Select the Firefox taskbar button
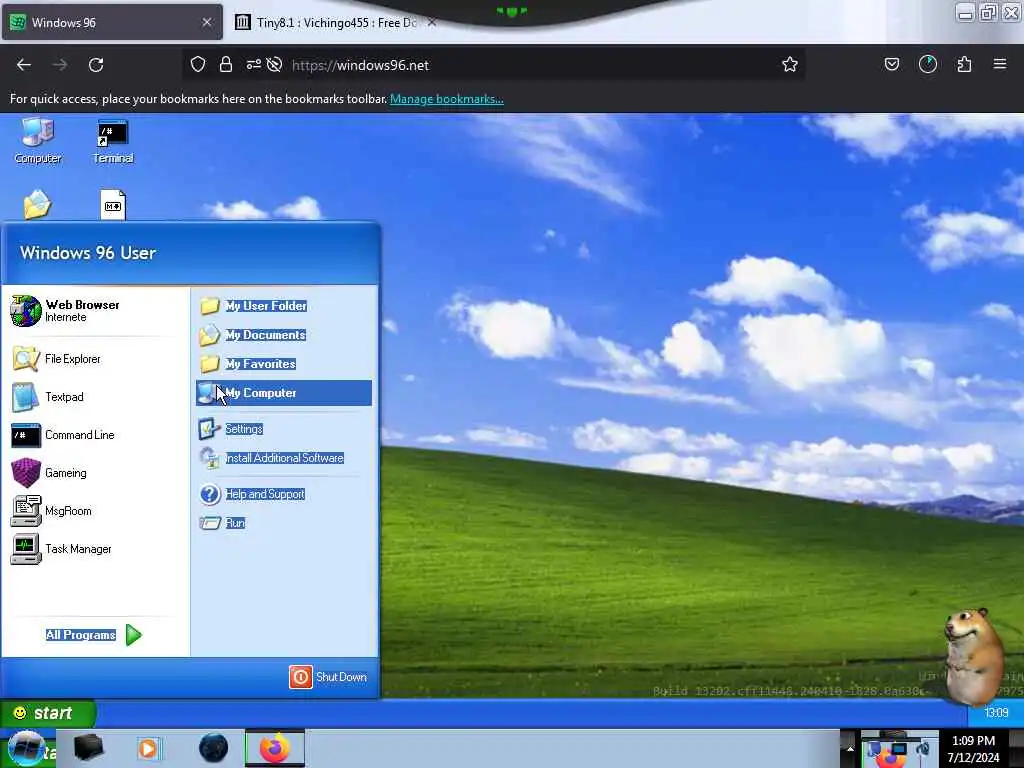 (x=275, y=748)
